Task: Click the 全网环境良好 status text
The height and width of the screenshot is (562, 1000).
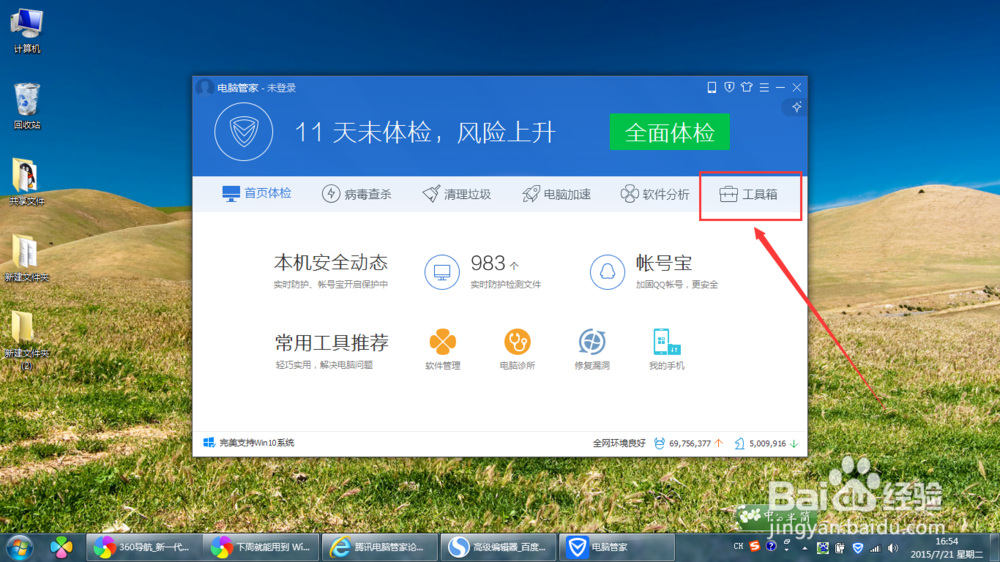Action: point(619,443)
